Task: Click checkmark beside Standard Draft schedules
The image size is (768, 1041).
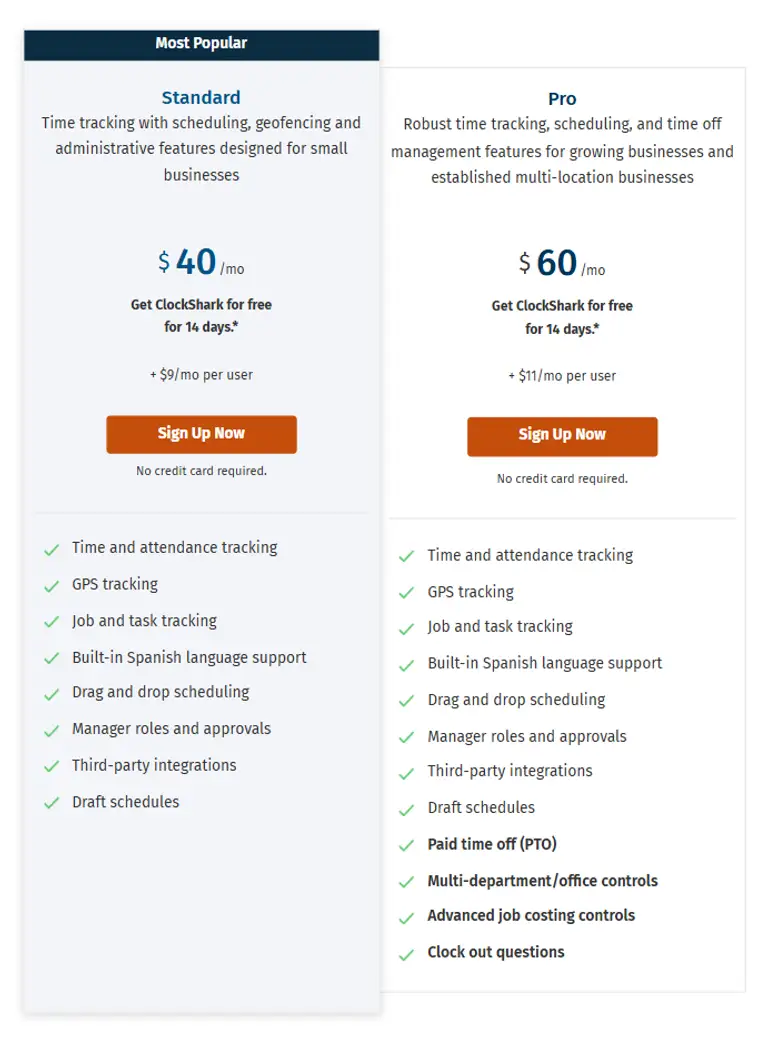Action: click(x=51, y=803)
